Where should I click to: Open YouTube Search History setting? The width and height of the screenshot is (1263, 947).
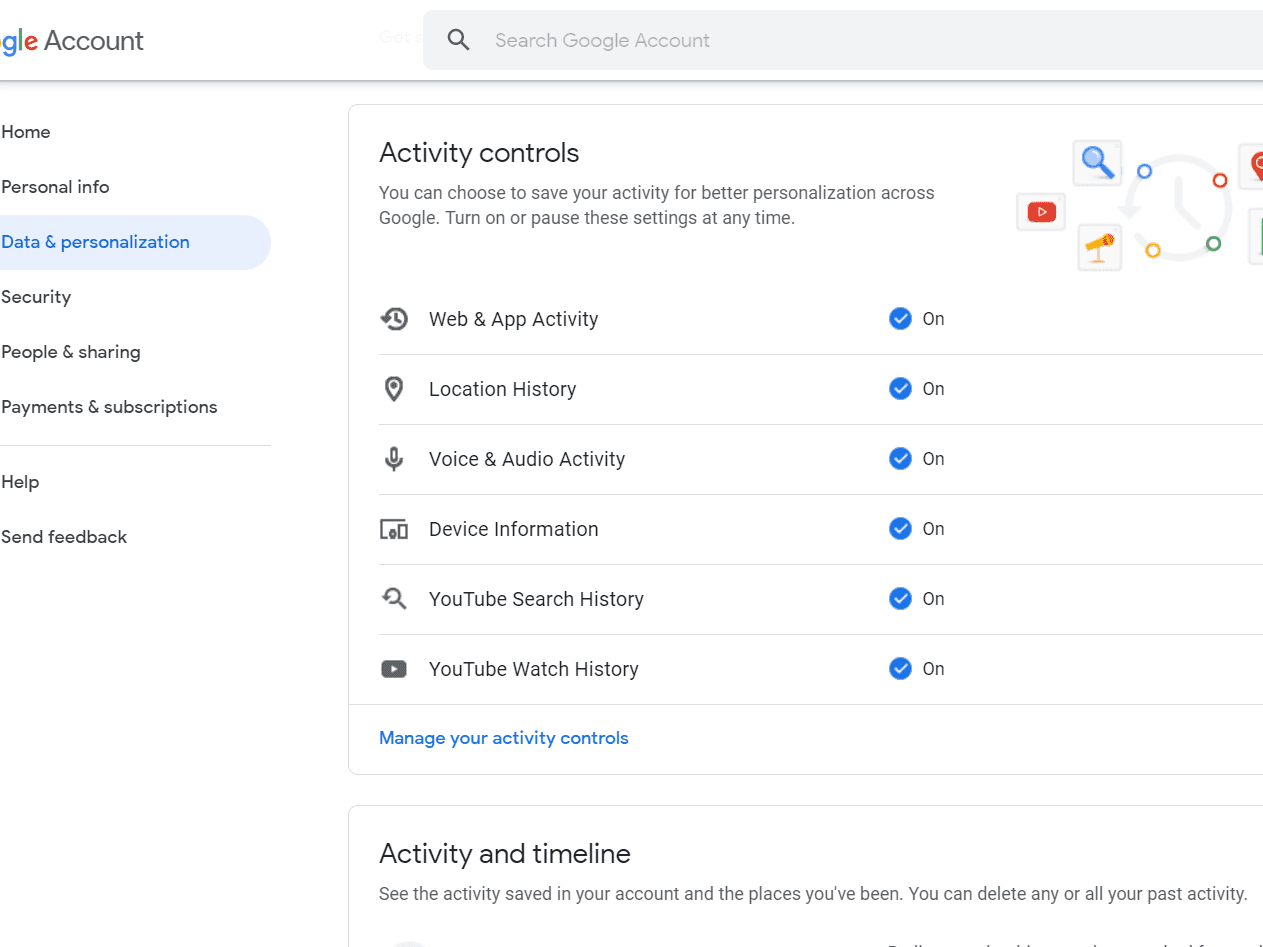point(821,599)
